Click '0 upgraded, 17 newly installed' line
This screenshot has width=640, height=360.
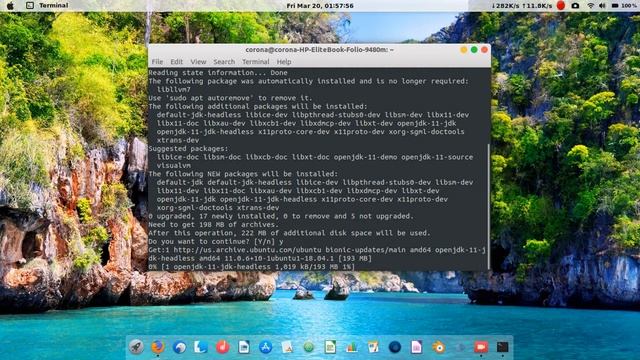pos(281,216)
